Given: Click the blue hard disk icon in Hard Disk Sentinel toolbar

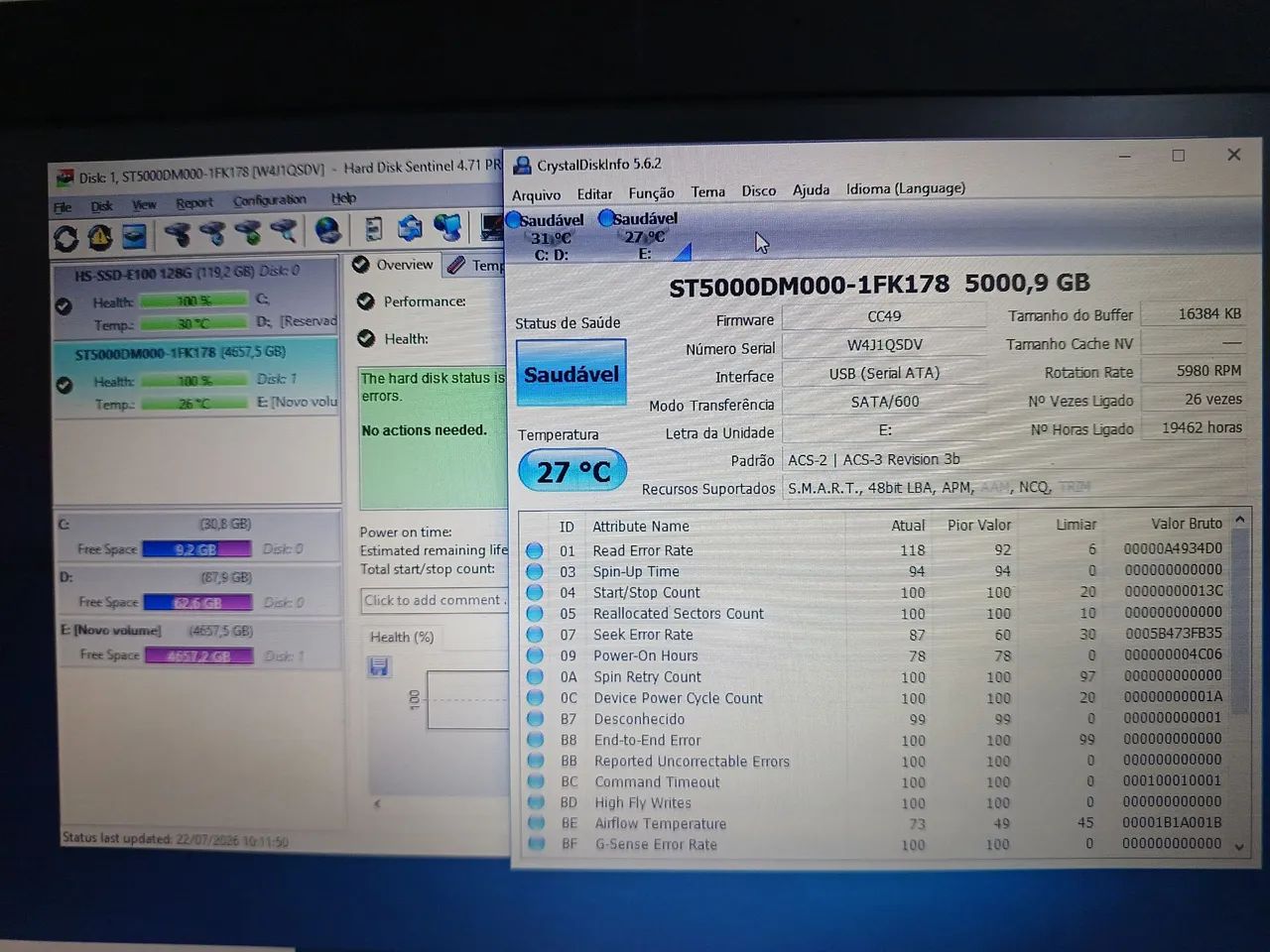Looking at the screenshot, I should pyautogui.click(x=134, y=236).
